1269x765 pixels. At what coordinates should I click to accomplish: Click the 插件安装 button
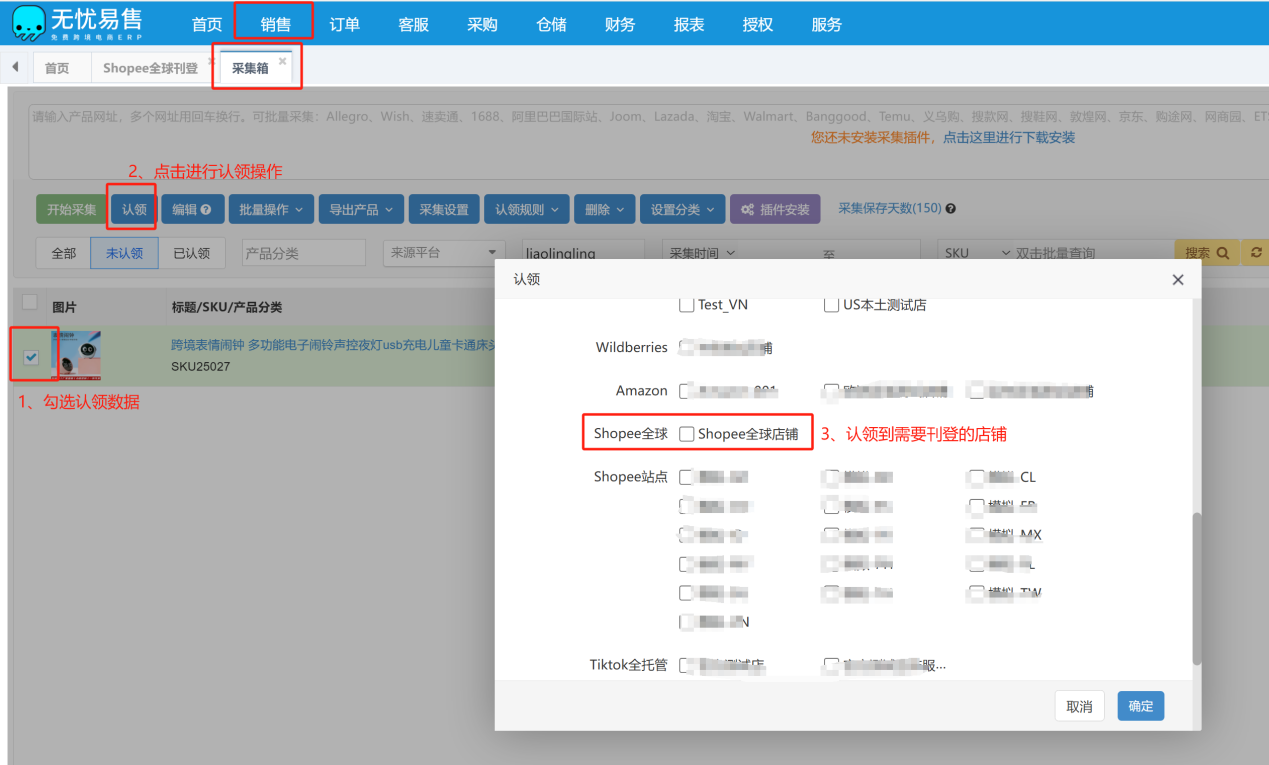pos(776,210)
